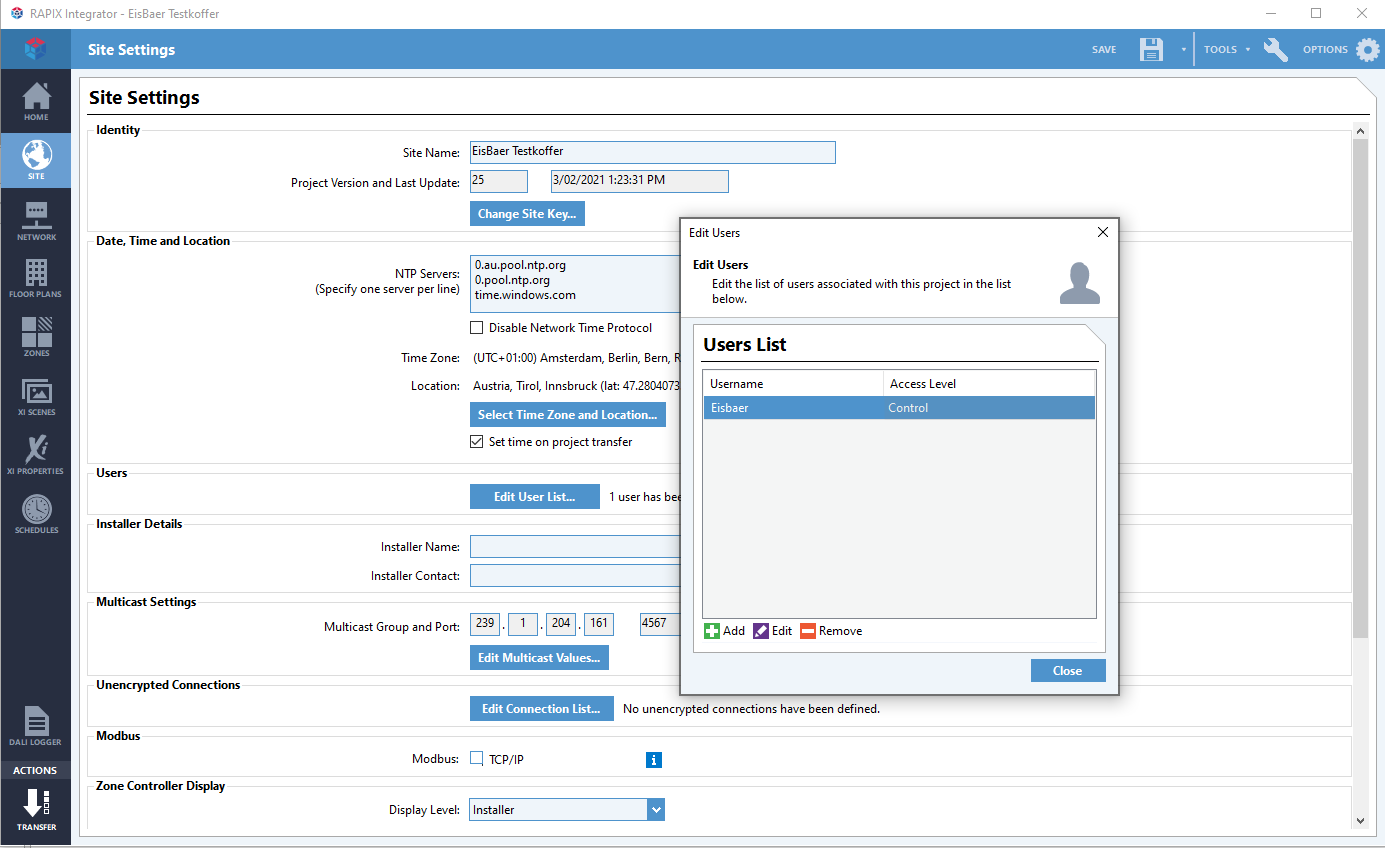Image resolution: width=1385 pixels, height=848 pixels.
Task: Launch the DALI Logger
Action: [x=36, y=727]
